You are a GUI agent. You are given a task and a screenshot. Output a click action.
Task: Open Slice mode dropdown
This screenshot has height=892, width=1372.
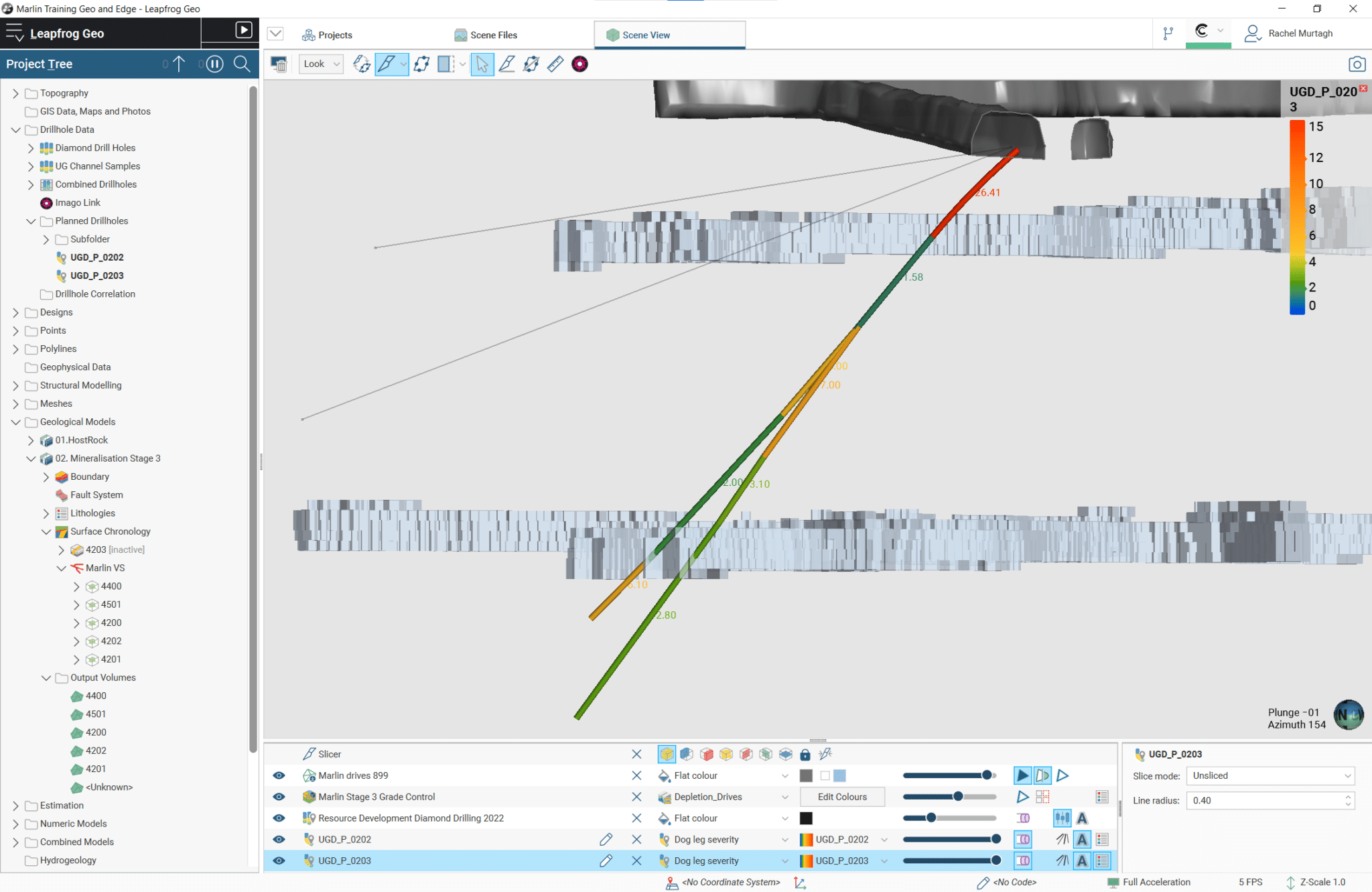point(1270,776)
